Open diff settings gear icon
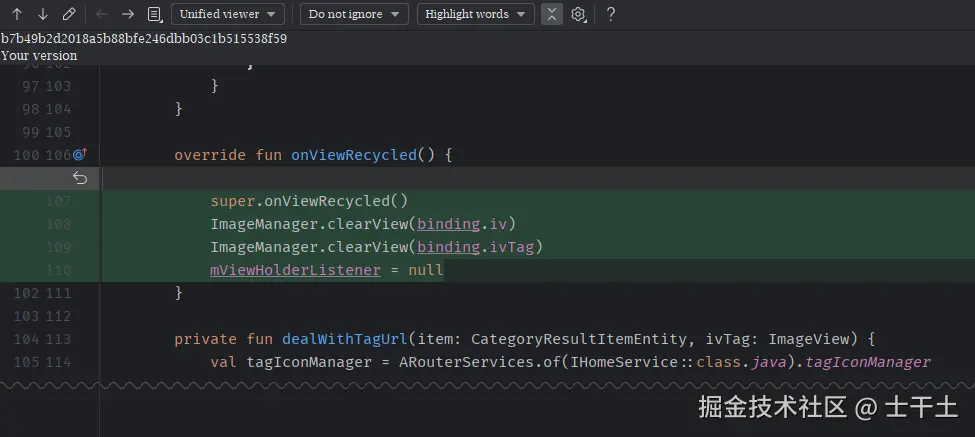Image resolution: width=975 pixels, height=437 pixels. coord(578,14)
